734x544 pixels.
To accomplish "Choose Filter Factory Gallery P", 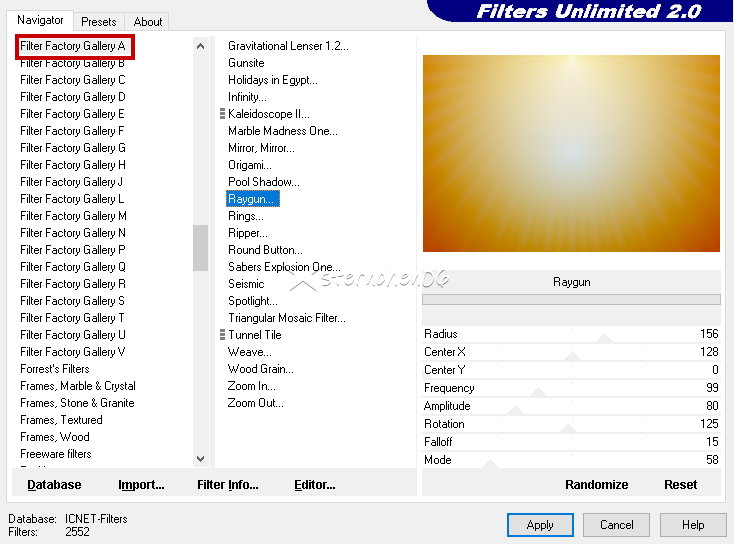I will pos(73,250).
